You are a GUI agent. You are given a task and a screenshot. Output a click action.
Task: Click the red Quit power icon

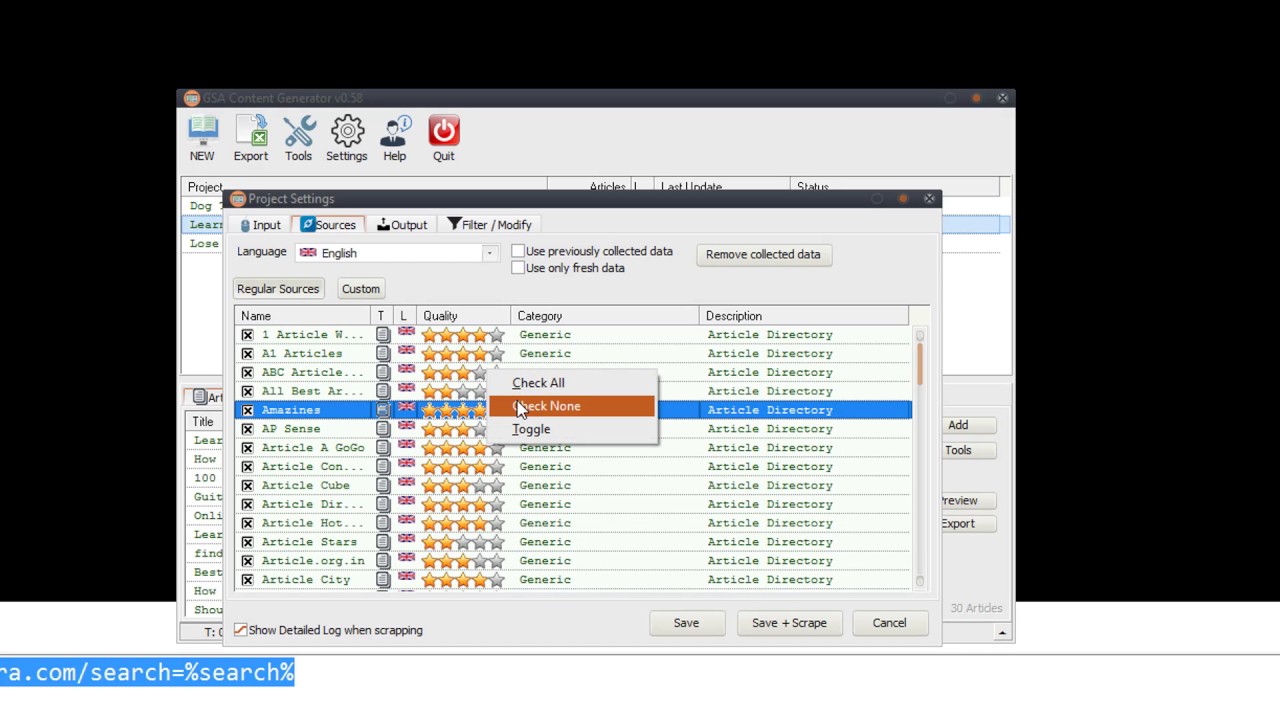pyautogui.click(x=443, y=138)
